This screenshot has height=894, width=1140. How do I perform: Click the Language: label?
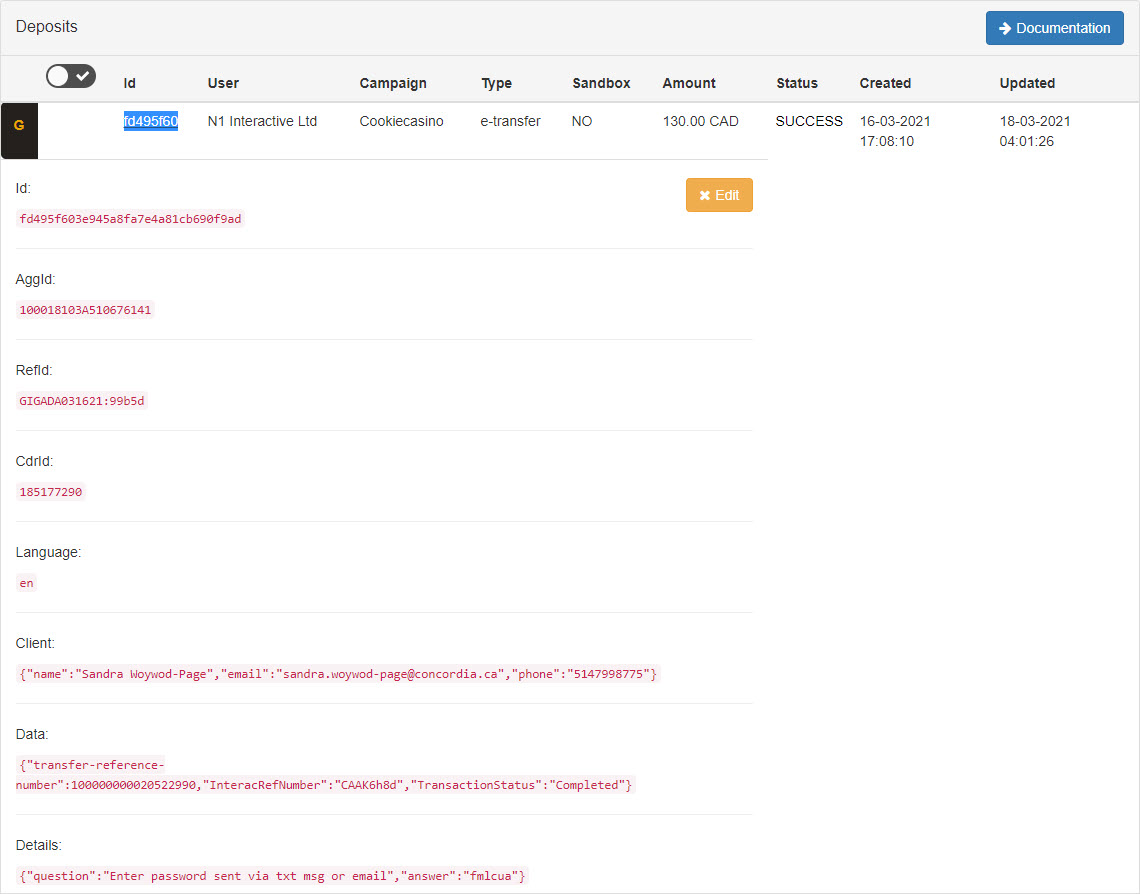pos(48,552)
